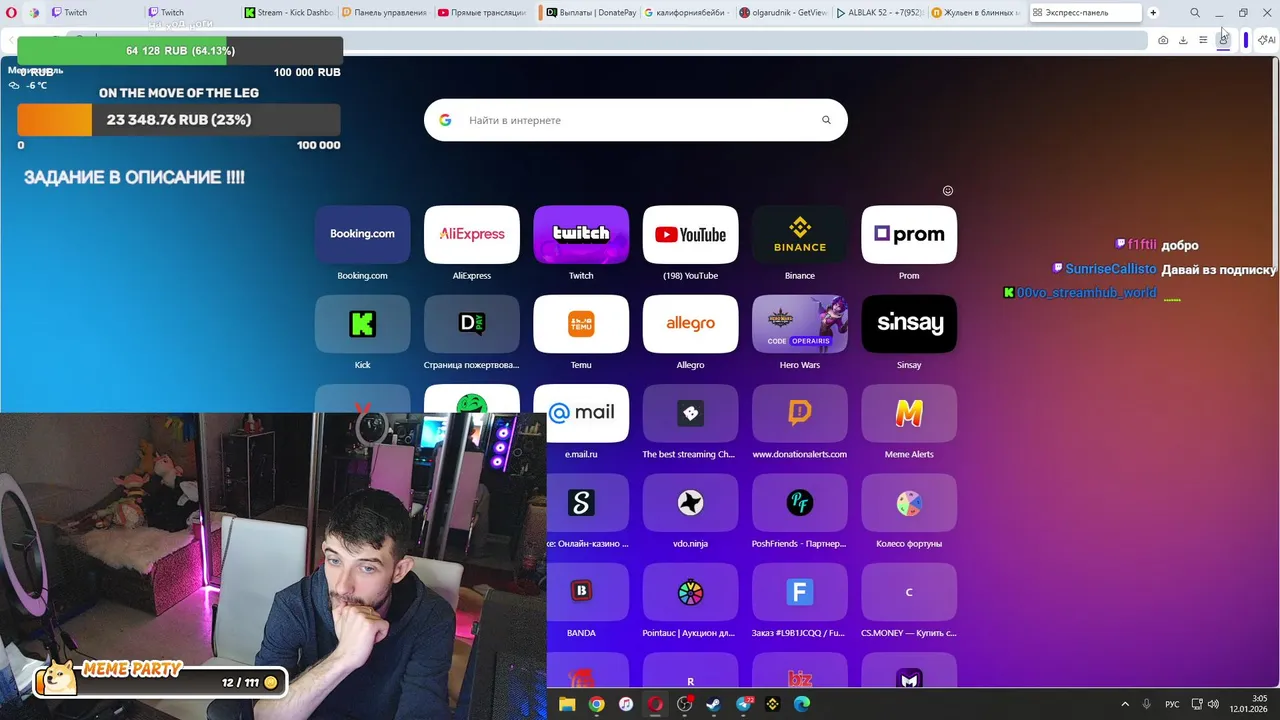Open the Allegro speed dial tile

coord(690,323)
